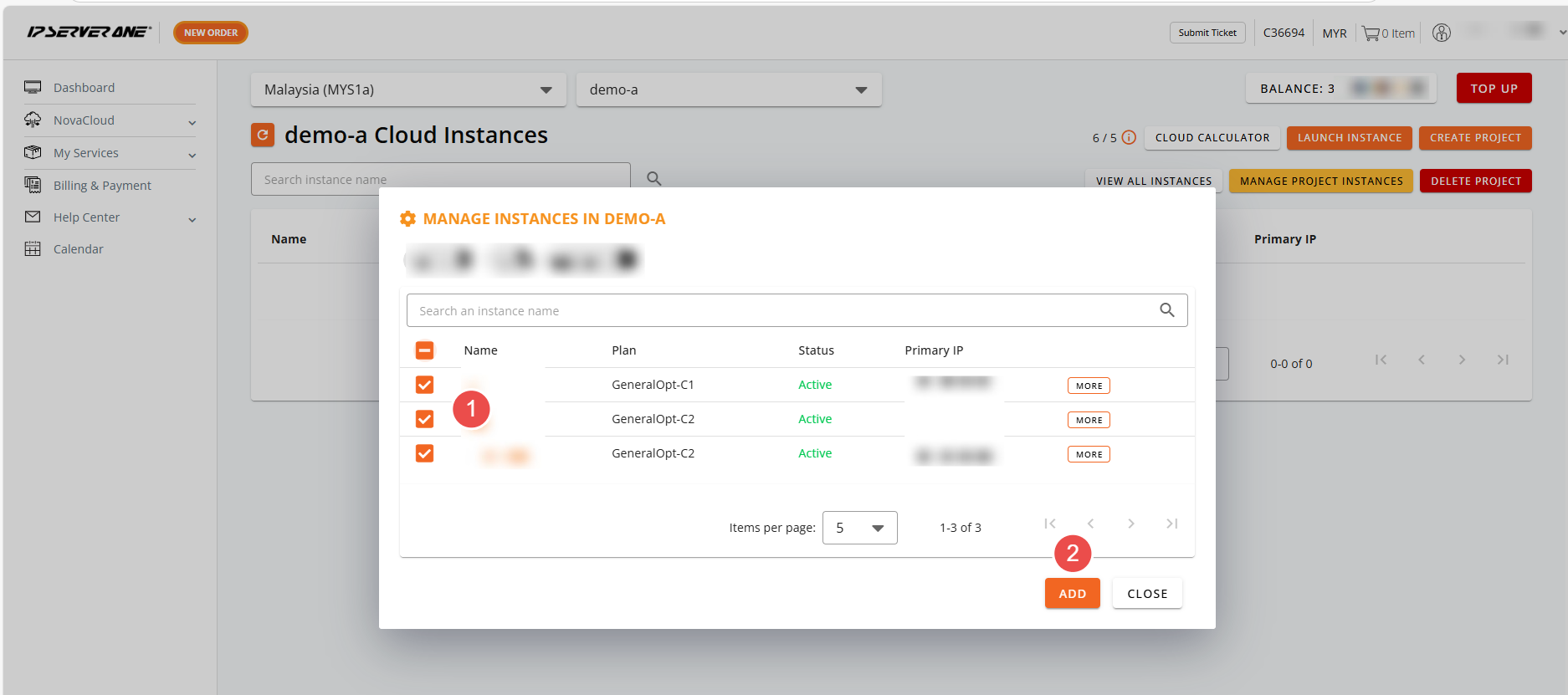Uncheck the last GeneralOpt-C2 row checkbox
This screenshot has width=1568, height=695.
point(424,453)
